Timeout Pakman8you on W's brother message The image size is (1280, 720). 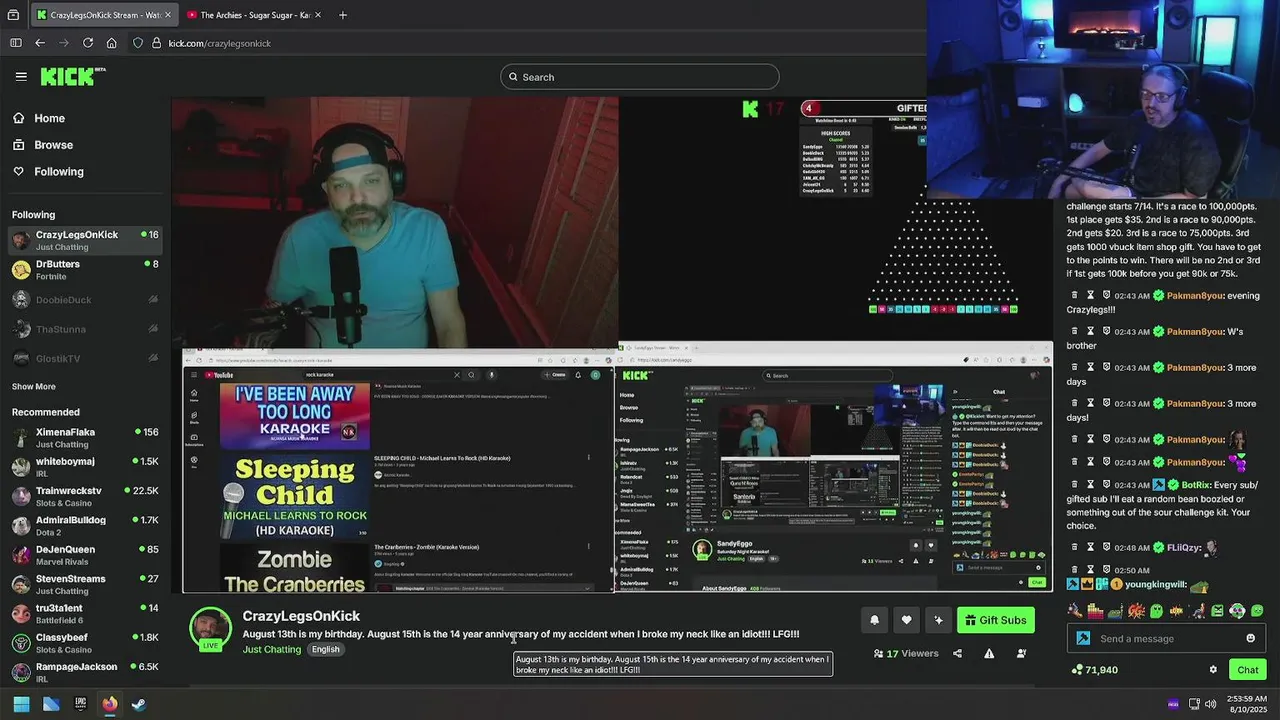click(x=1091, y=332)
